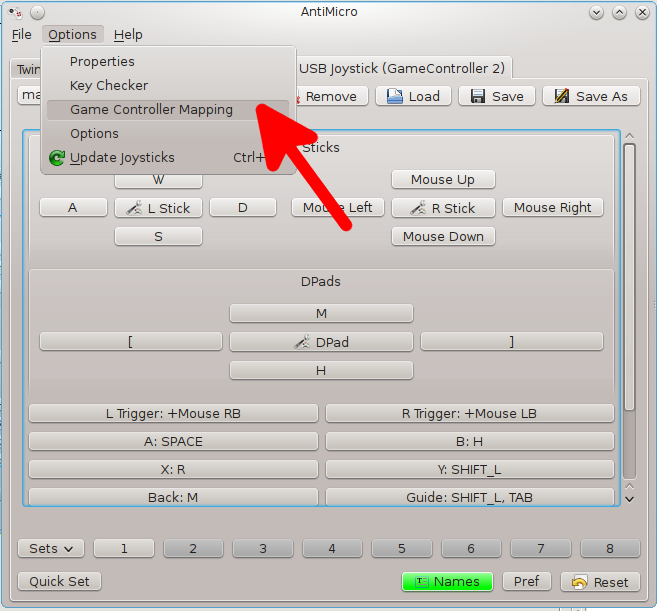Viewport: 657px width, 611px height.
Task: Click the scrollbar up arrow at top
Action: click(629, 136)
